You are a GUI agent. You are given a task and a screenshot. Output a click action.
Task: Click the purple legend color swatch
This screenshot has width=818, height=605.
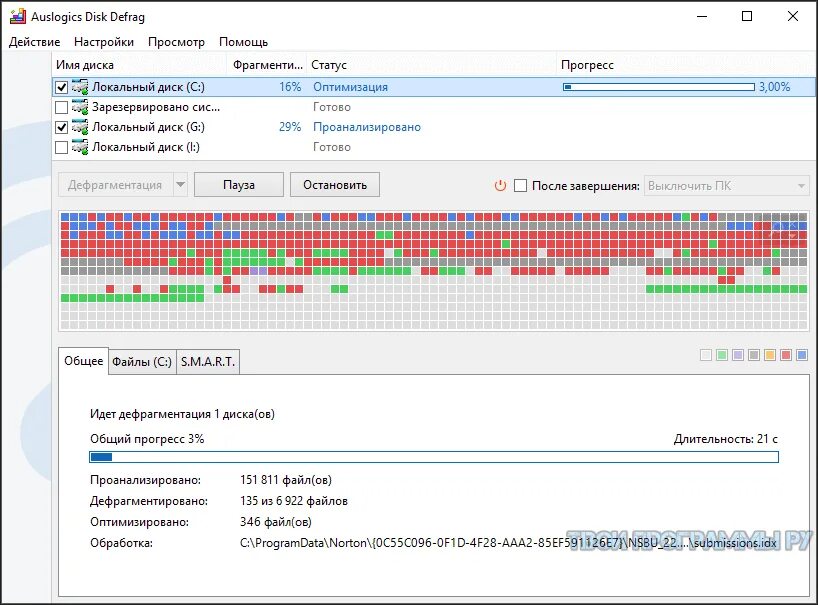coord(738,355)
